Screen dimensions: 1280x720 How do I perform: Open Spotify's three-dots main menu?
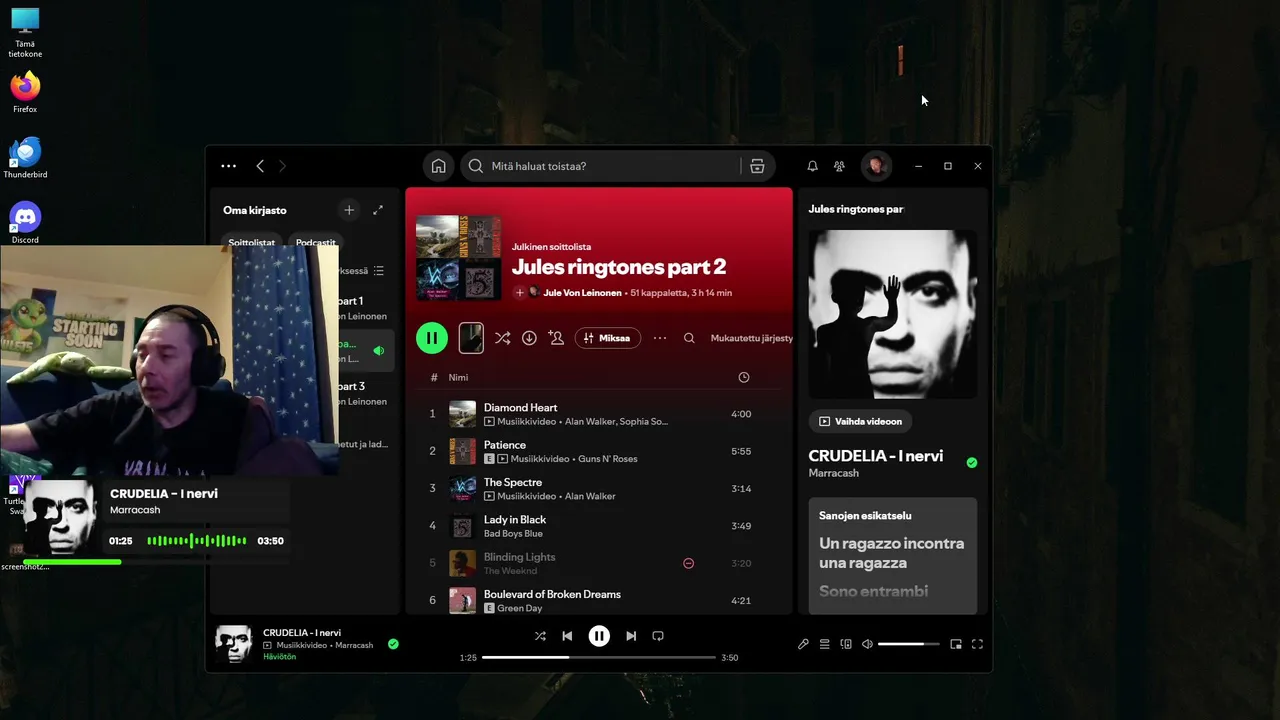(x=228, y=166)
